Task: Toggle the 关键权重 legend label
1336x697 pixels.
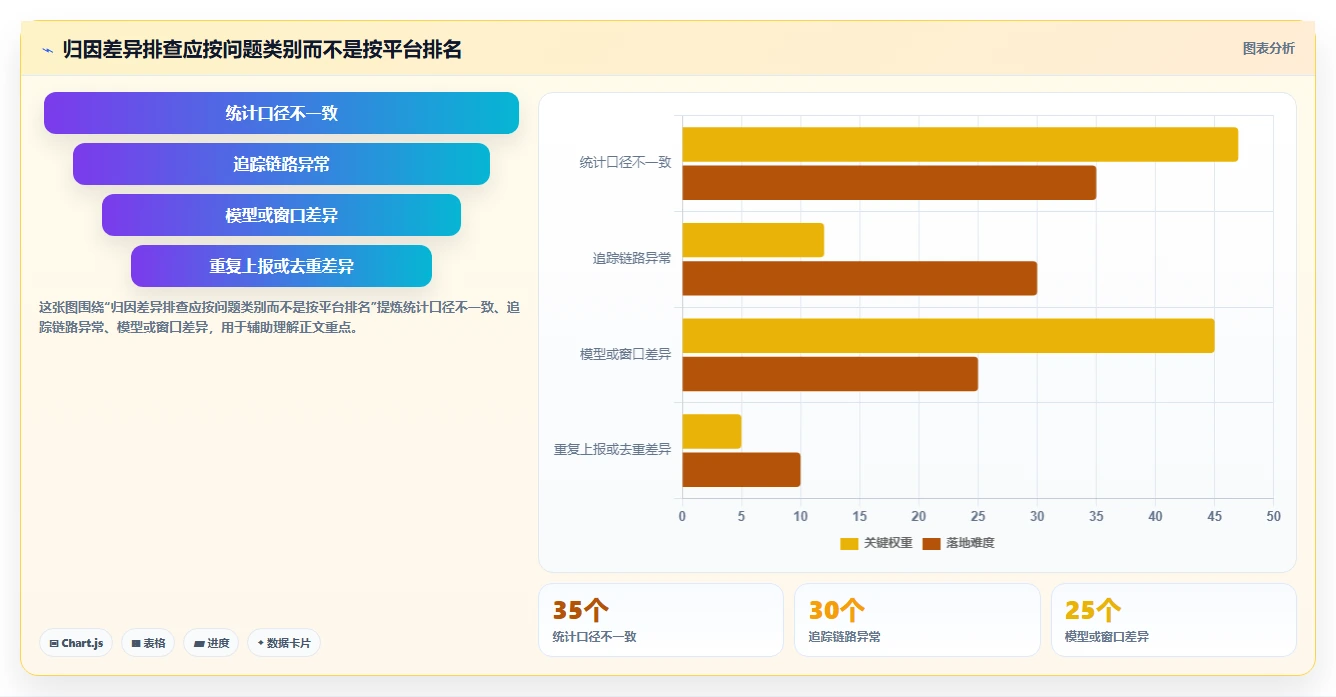Action: point(888,543)
